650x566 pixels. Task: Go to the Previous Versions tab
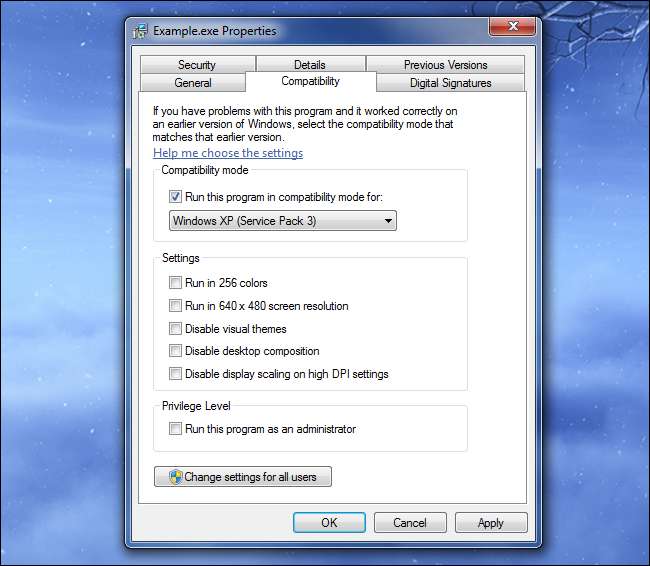(446, 65)
